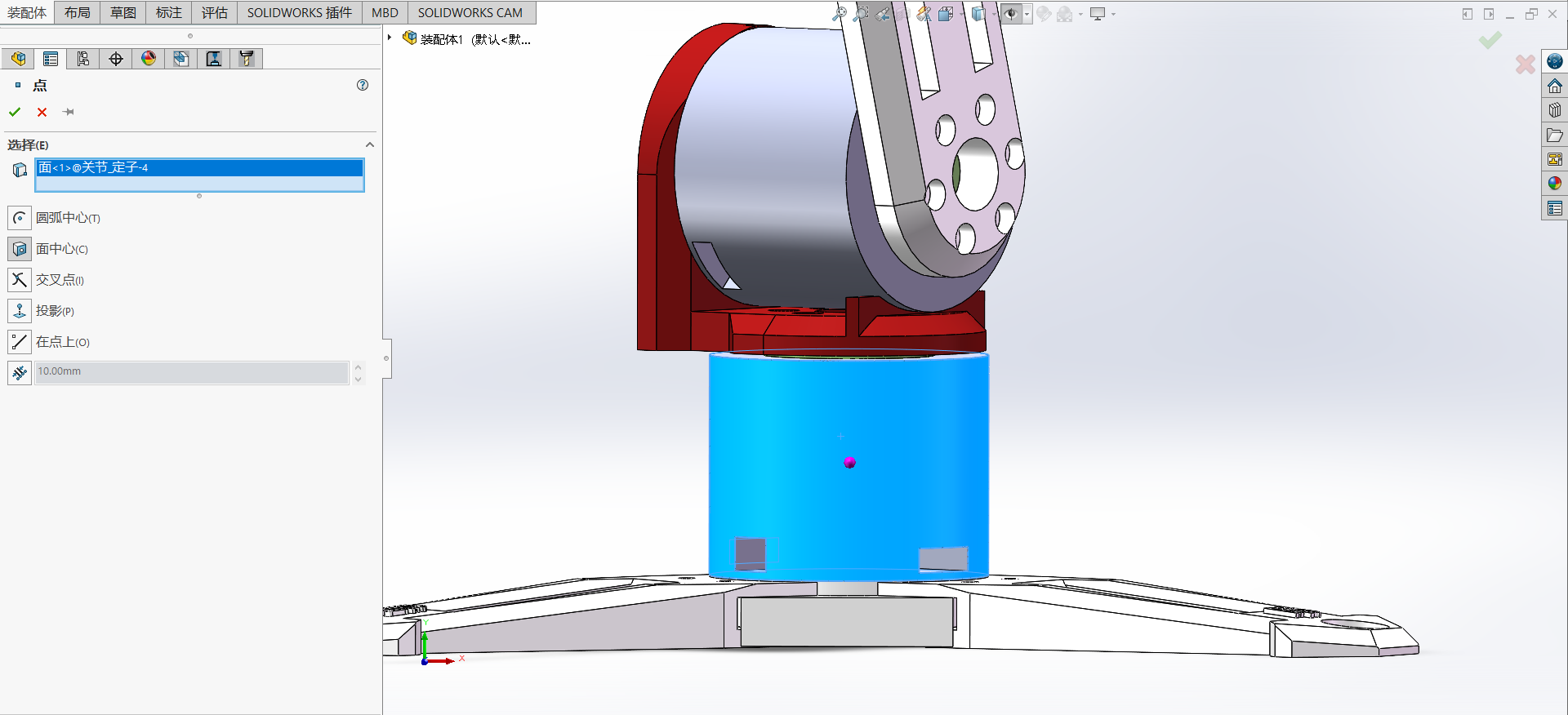Collapse the 选择(E) section
This screenshot has width=1568, height=715.
click(370, 144)
